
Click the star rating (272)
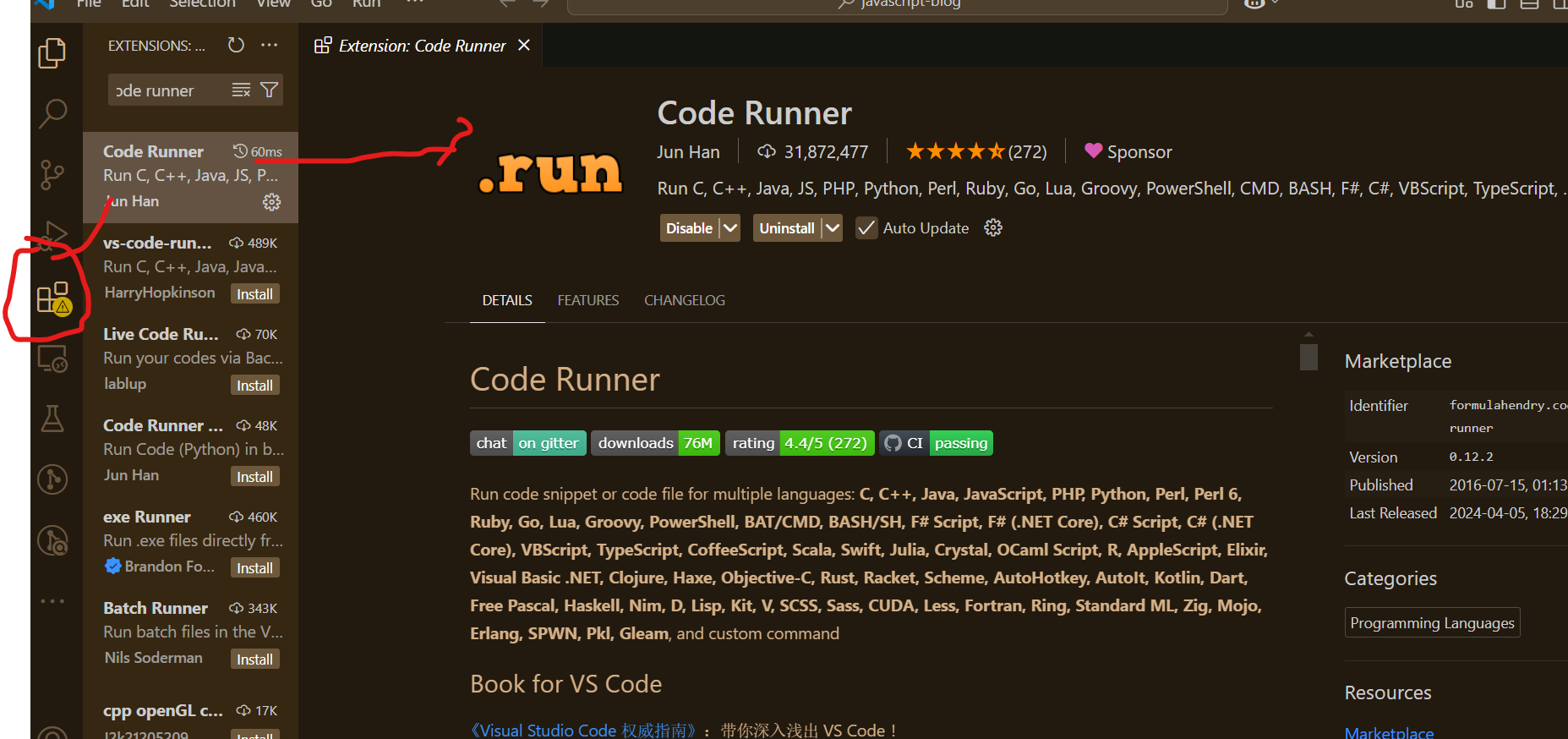point(976,151)
